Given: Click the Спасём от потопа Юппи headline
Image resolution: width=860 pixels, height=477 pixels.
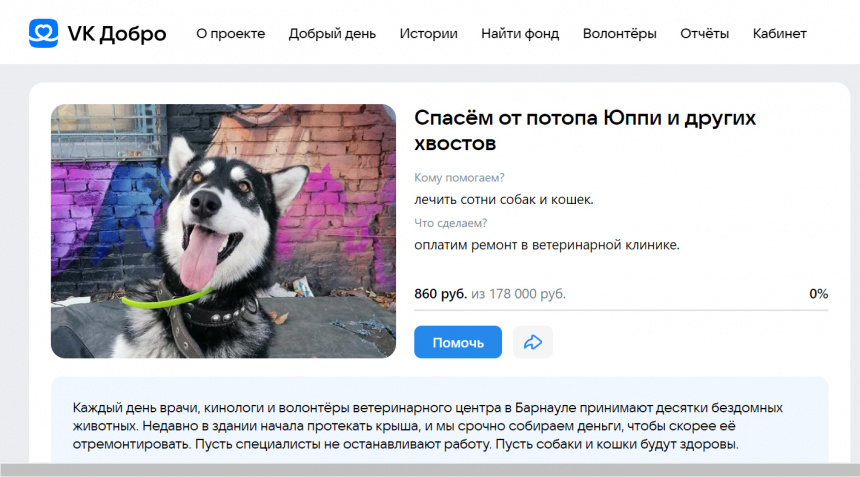Looking at the screenshot, I should 585,130.
